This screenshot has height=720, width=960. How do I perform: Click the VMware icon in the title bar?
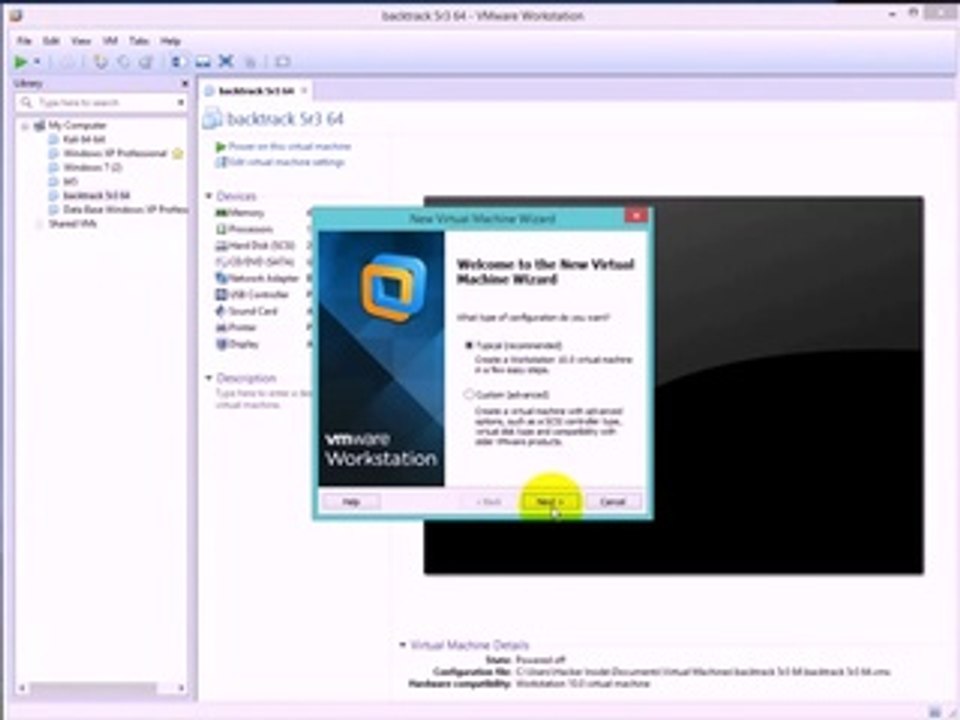(x=16, y=15)
